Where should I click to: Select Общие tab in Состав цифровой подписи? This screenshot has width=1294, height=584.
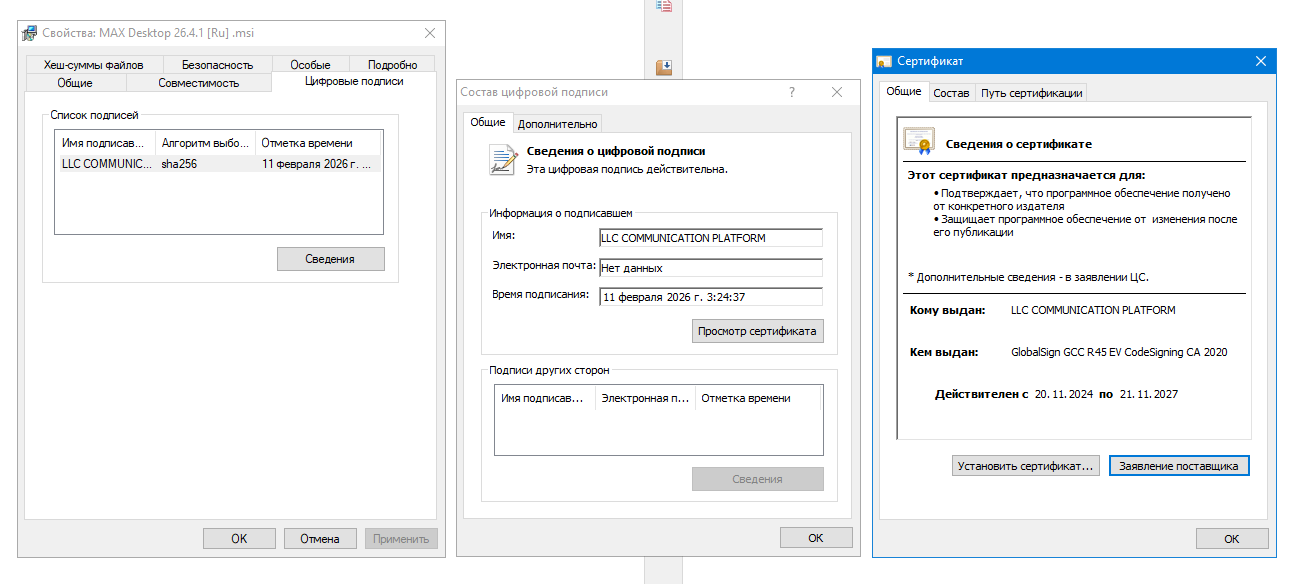click(x=488, y=122)
